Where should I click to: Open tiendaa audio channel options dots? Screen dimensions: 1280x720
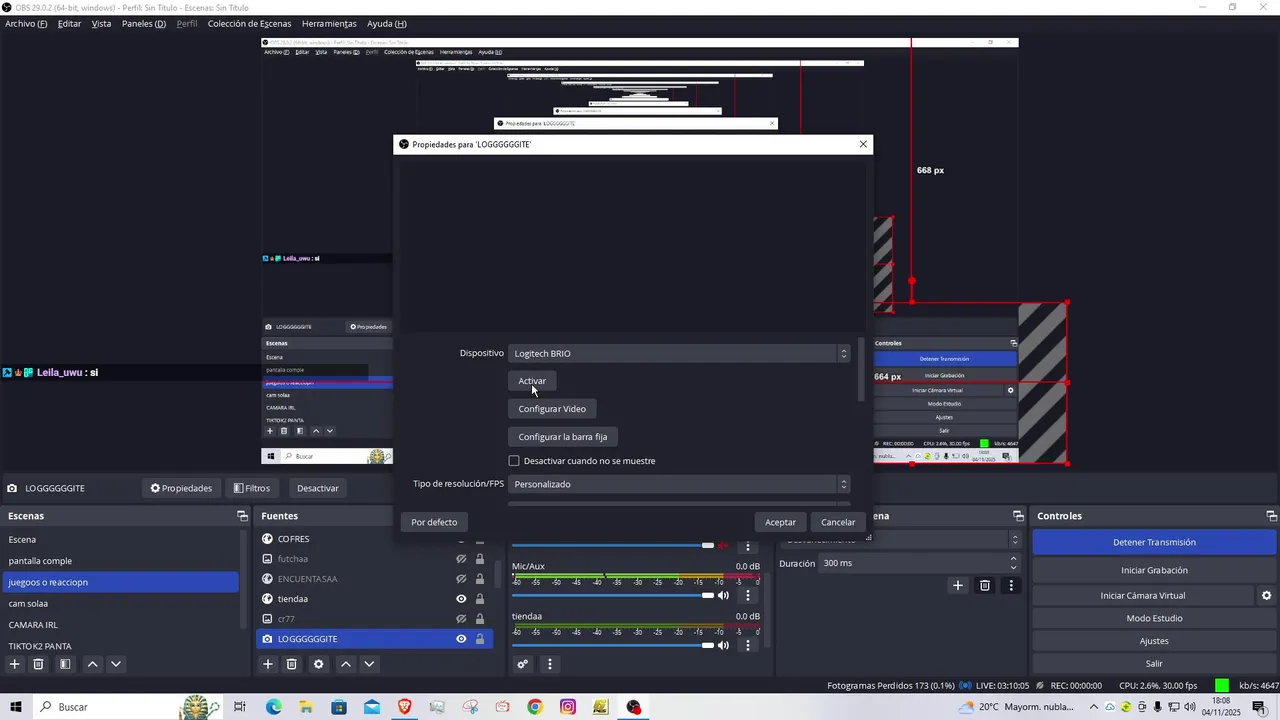748,646
